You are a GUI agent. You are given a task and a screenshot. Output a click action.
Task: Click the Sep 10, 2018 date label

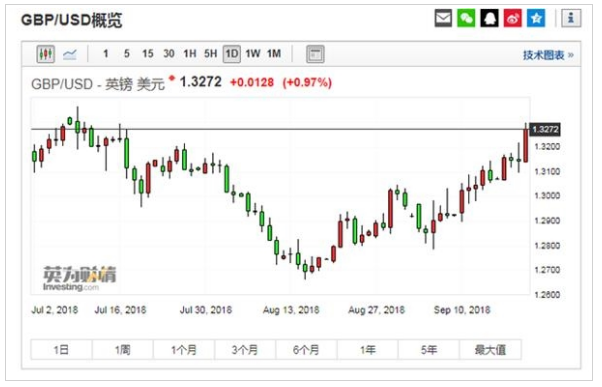[462, 310]
